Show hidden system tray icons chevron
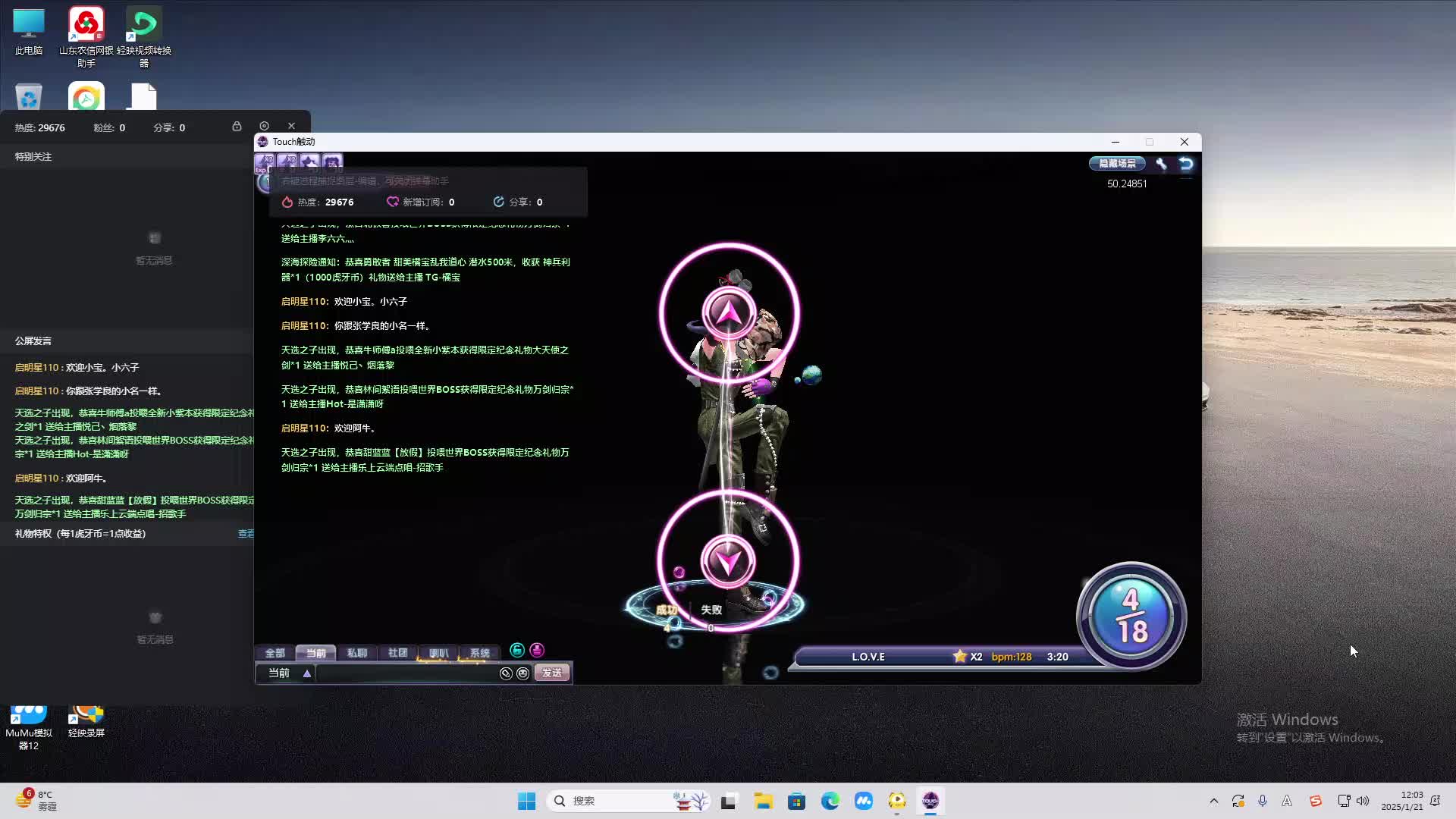 tap(1213, 801)
